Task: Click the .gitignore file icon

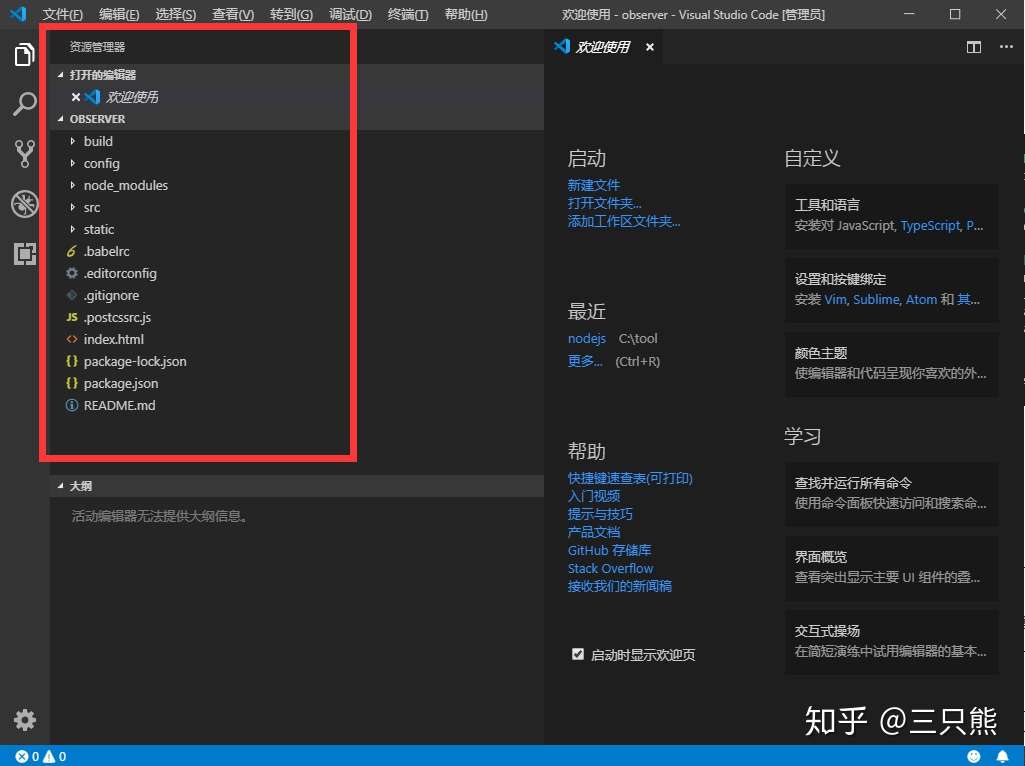Action: [x=72, y=295]
